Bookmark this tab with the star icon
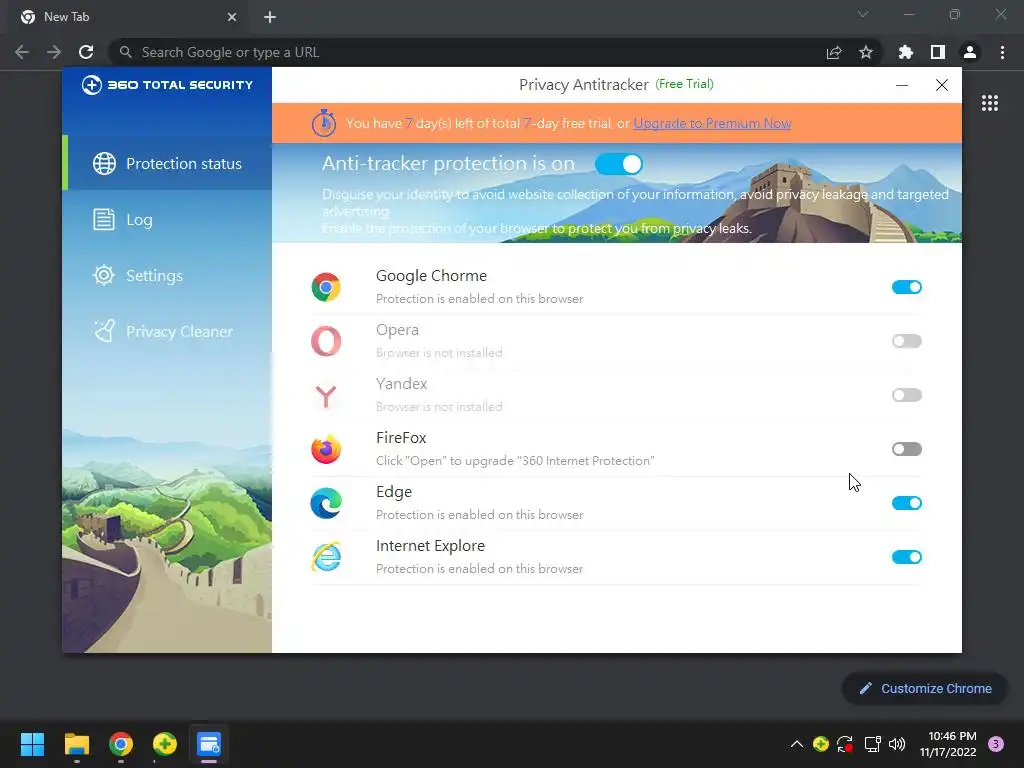1024x768 pixels. 865,52
